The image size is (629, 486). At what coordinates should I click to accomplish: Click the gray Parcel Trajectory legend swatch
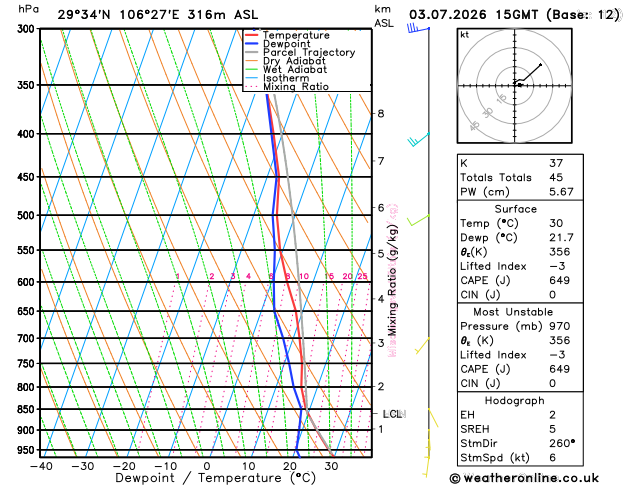[252, 53]
